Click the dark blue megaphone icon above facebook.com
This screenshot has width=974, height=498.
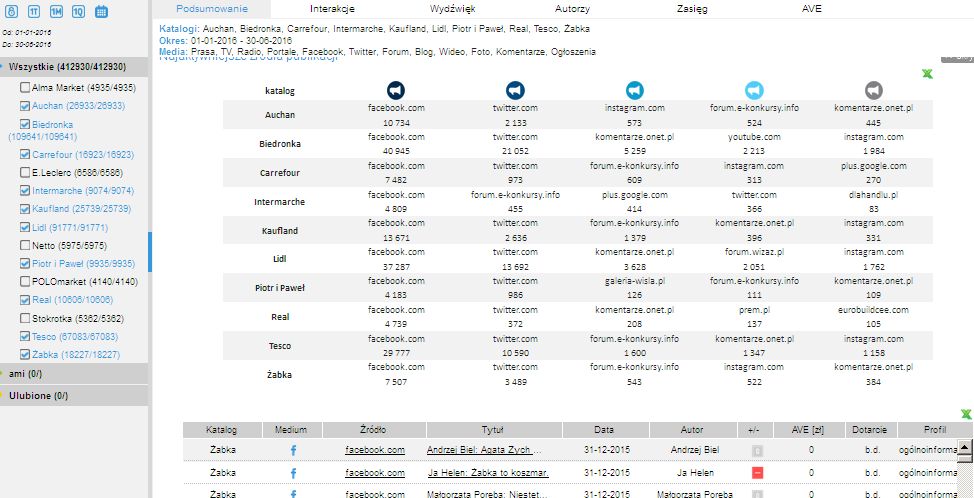(x=397, y=90)
